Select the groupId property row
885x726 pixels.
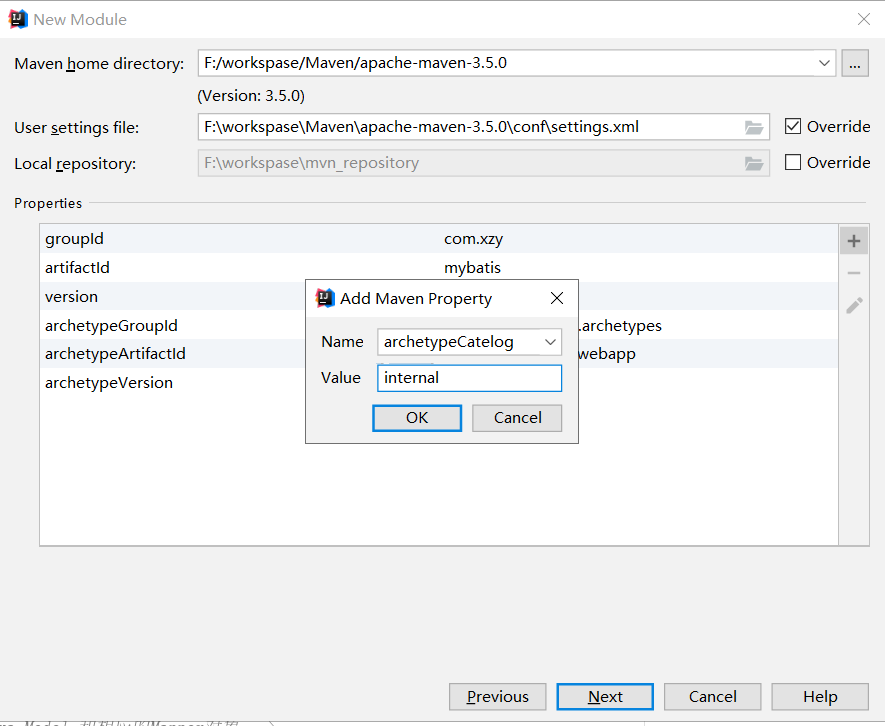click(x=439, y=239)
